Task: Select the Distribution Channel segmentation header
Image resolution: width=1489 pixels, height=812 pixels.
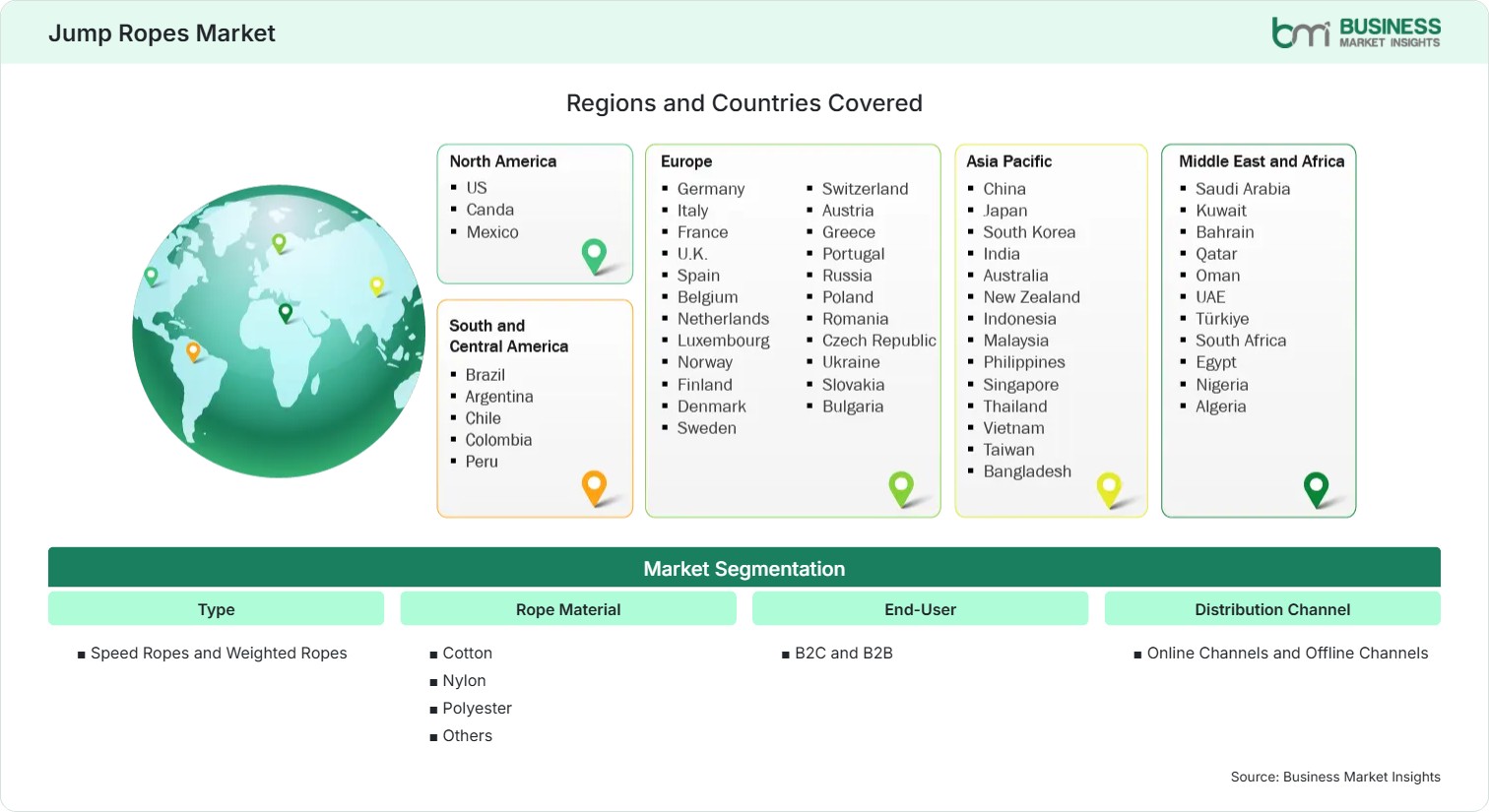Action: pyautogui.click(x=1272, y=609)
